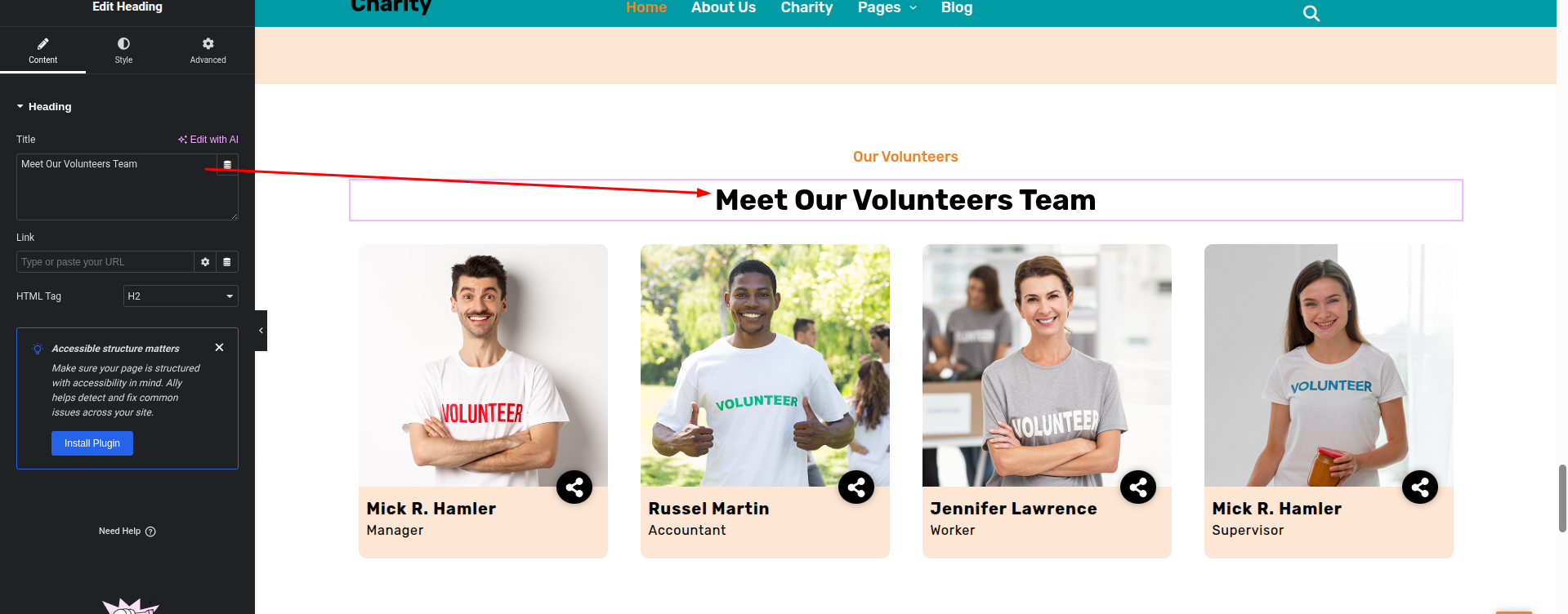Dismiss the Accessible structure matters notice
Image resolution: width=1568 pixels, height=614 pixels.
tap(219, 348)
